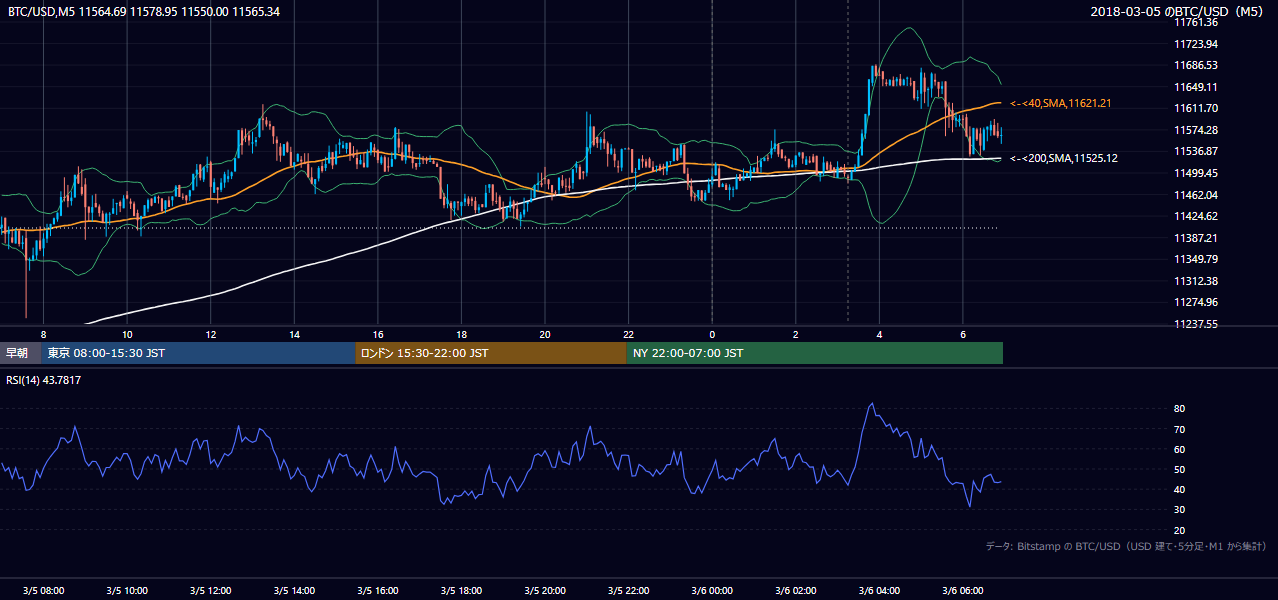The height and width of the screenshot is (600, 1278).
Task: Click the RSI(14) 43.7817 indicator label
Action: click(45, 380)
